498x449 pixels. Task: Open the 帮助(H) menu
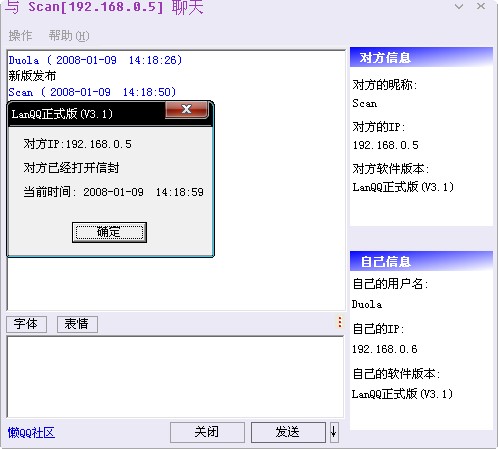(69, 36)
